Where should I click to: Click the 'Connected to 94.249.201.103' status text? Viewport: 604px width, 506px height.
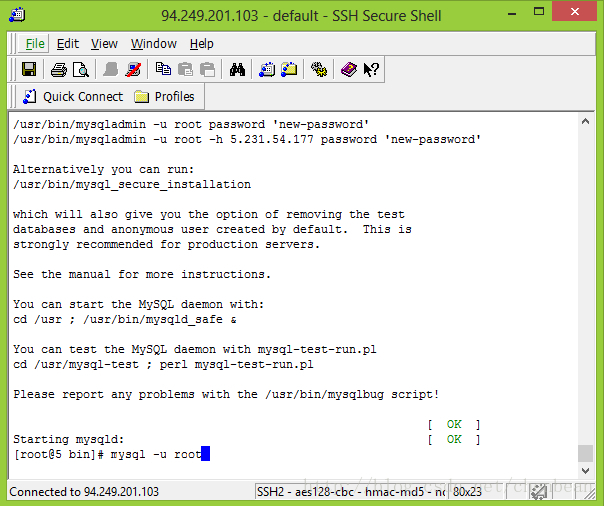point(84,492)
